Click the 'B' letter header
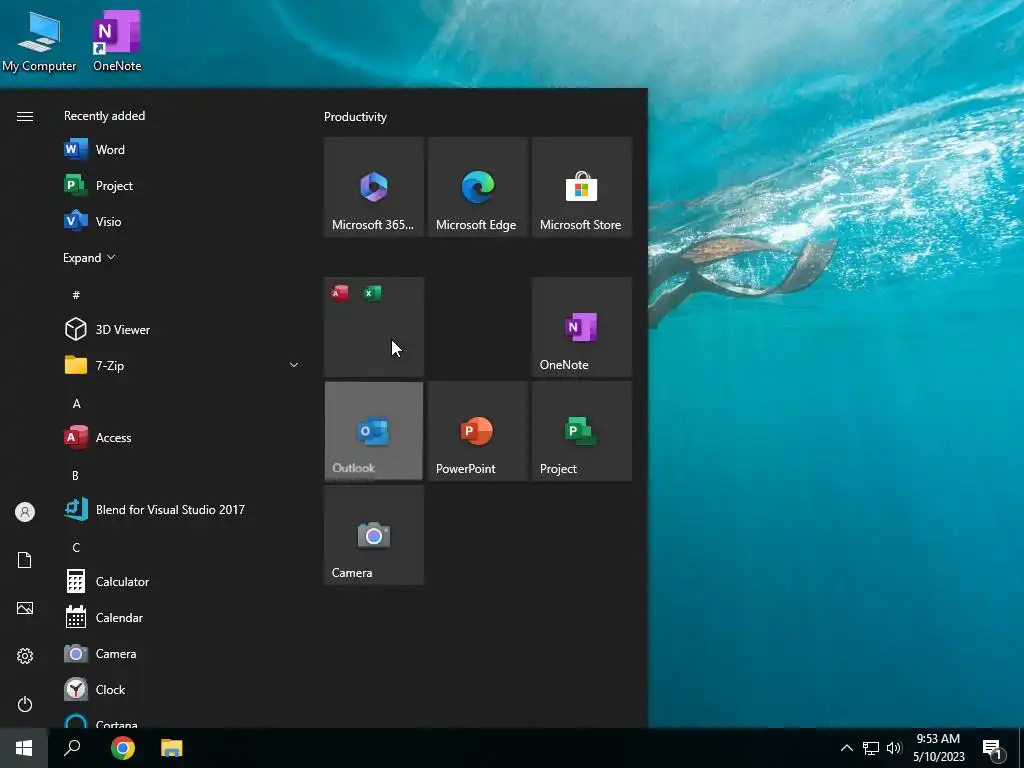 click(x=75, y=475)
